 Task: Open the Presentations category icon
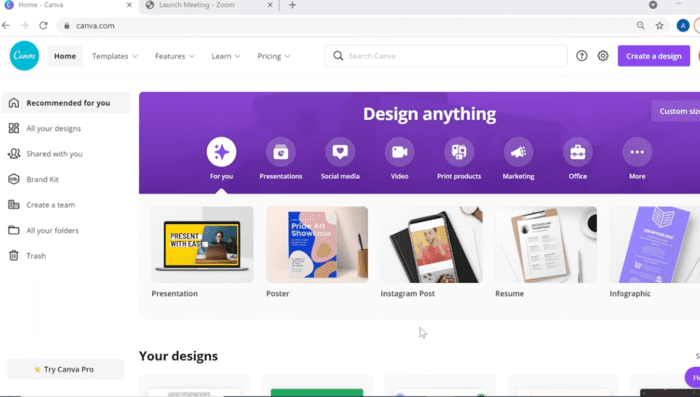pyautogui.click(x=280, y=152)
